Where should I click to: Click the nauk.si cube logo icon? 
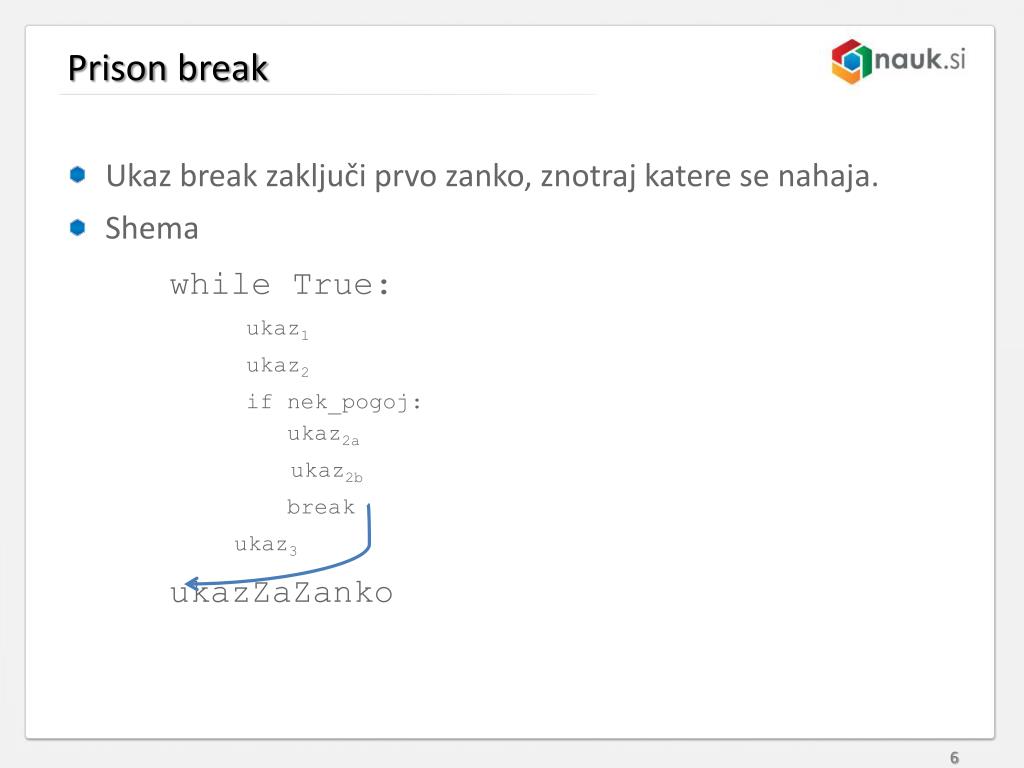point(852,61)
